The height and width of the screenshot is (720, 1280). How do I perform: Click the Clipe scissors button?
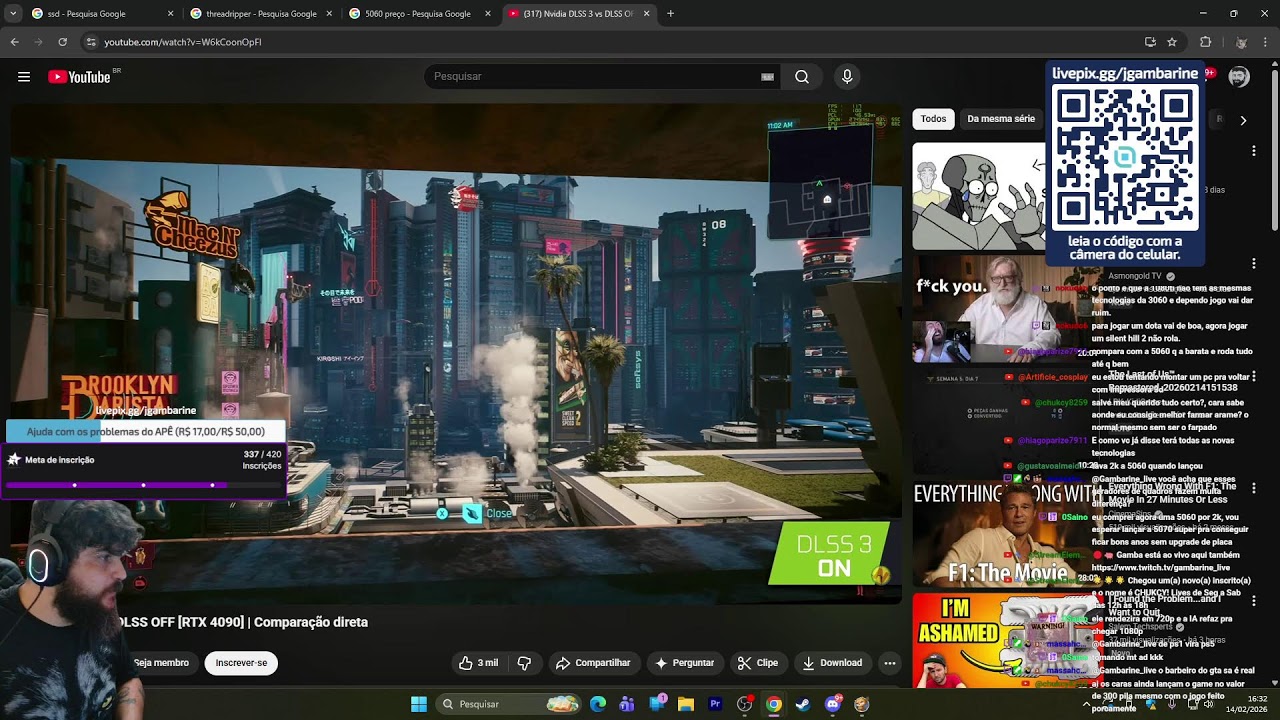click(x=758, y=663)
